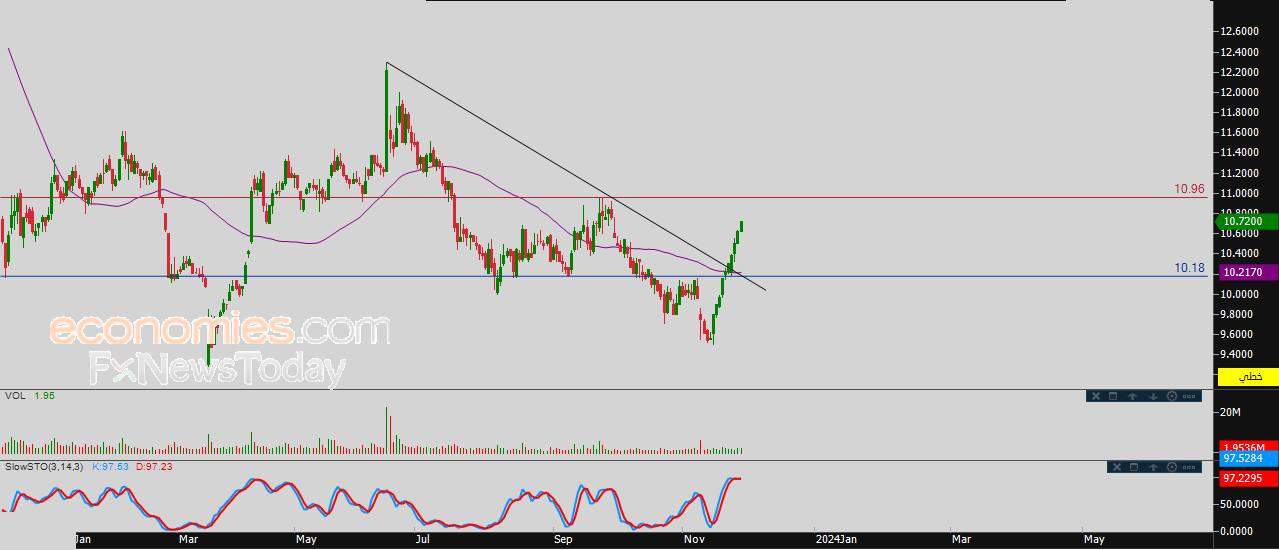Click the 9.4000 price axis label

[x=1239, y=354]
